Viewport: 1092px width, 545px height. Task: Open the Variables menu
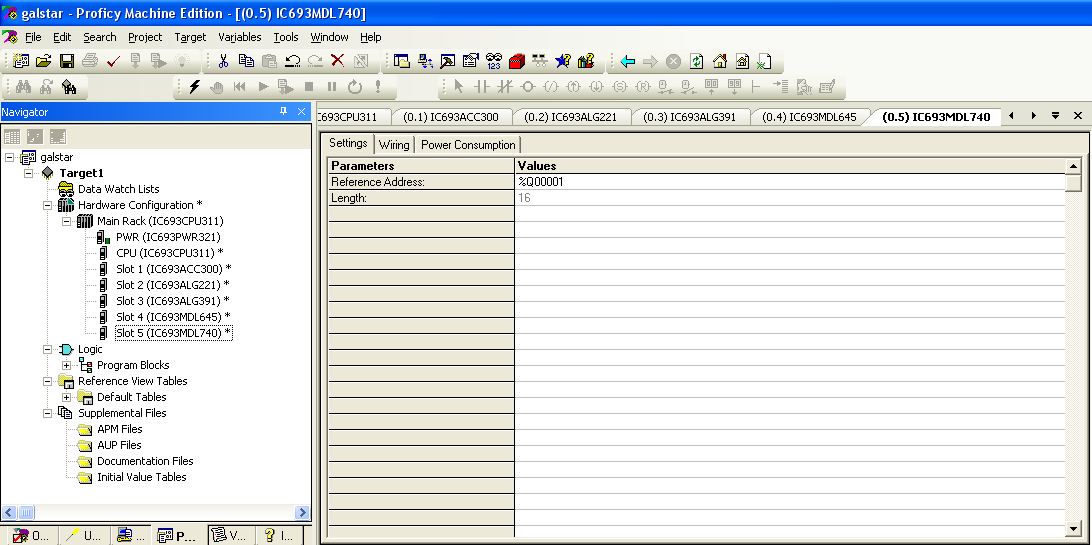(x=240, y=37)
